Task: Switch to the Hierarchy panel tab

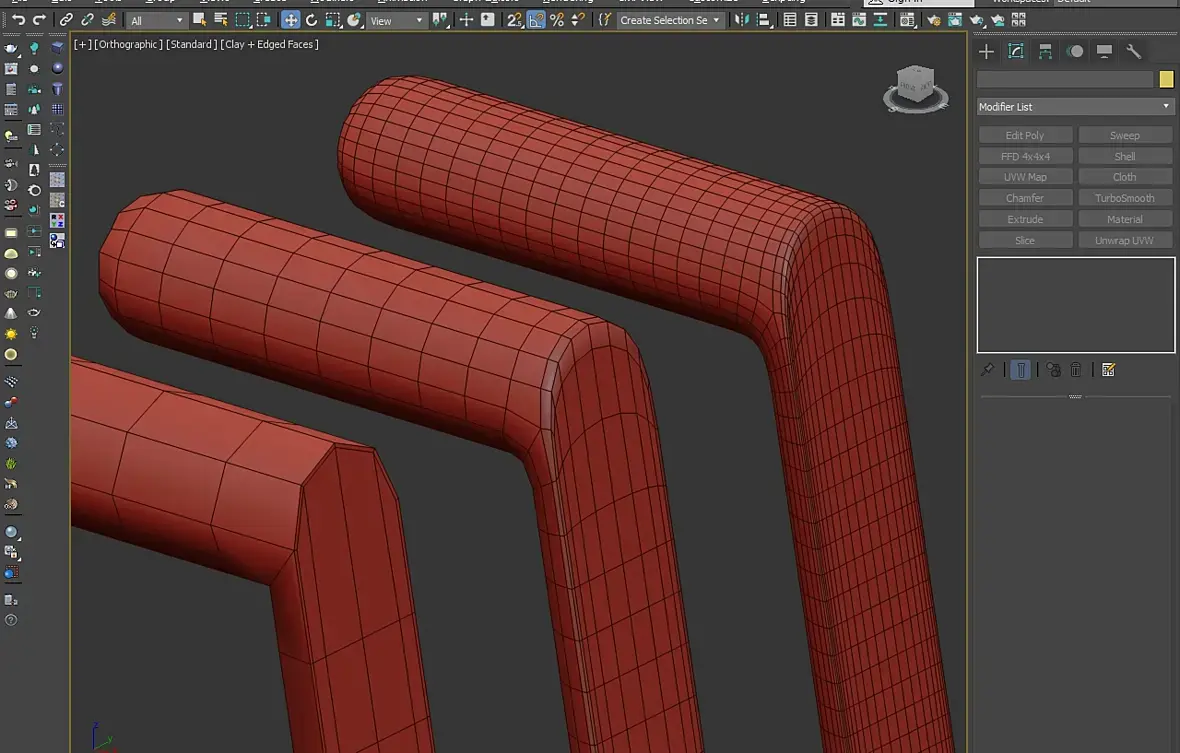Action: (1045, 51)
